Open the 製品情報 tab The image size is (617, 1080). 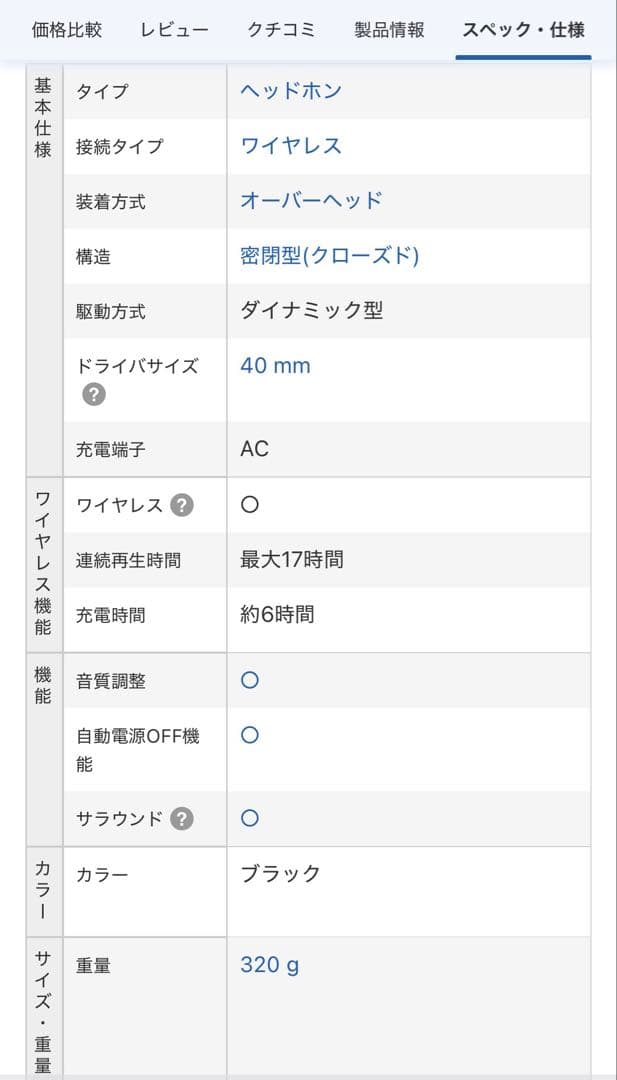(x=389, y=30)
